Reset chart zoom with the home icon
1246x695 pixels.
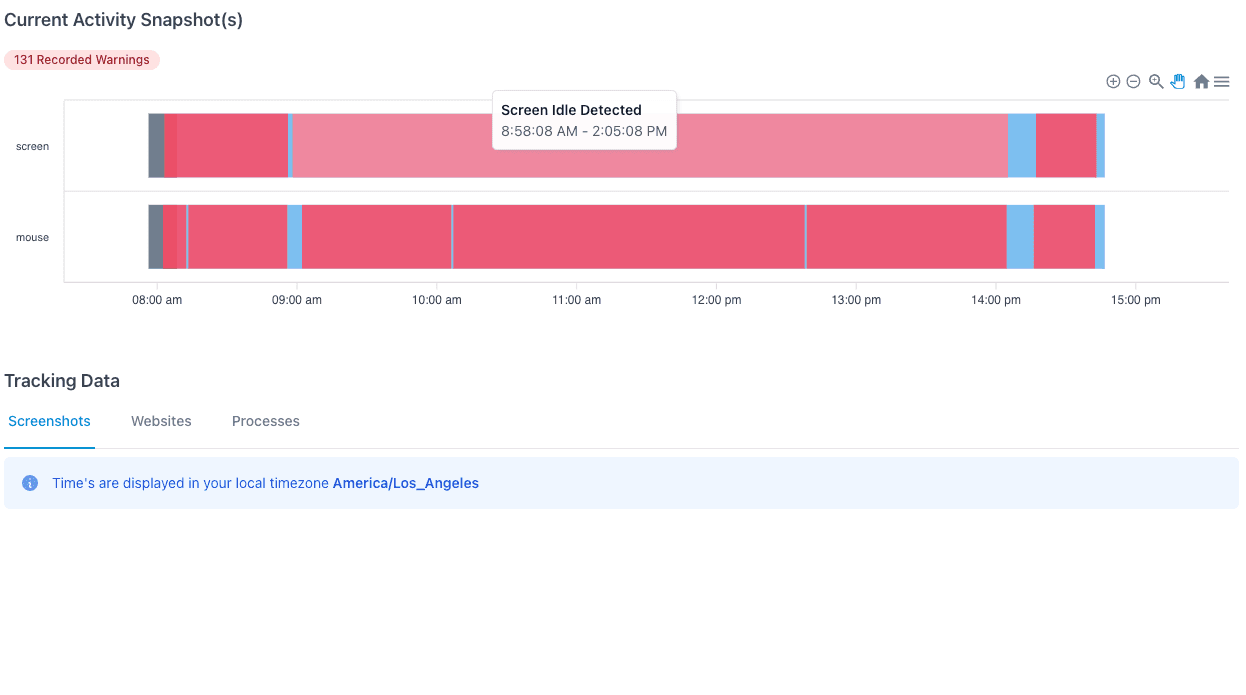1201,82
